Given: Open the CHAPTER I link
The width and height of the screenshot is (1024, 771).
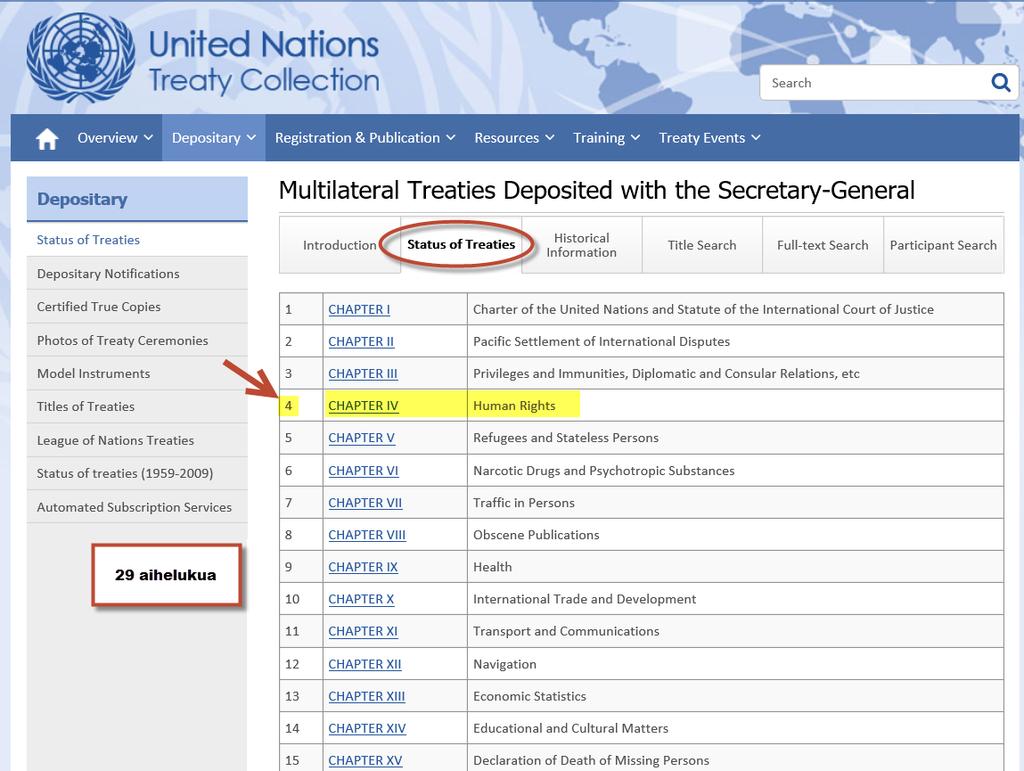Looking at the screenshot, I should coord(359,309).
